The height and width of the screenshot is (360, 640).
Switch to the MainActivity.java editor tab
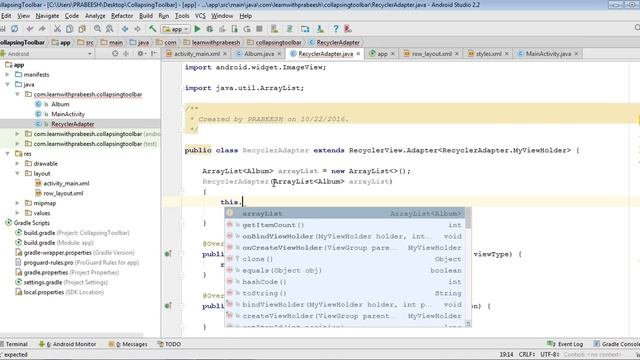click(x=548, y=54)
